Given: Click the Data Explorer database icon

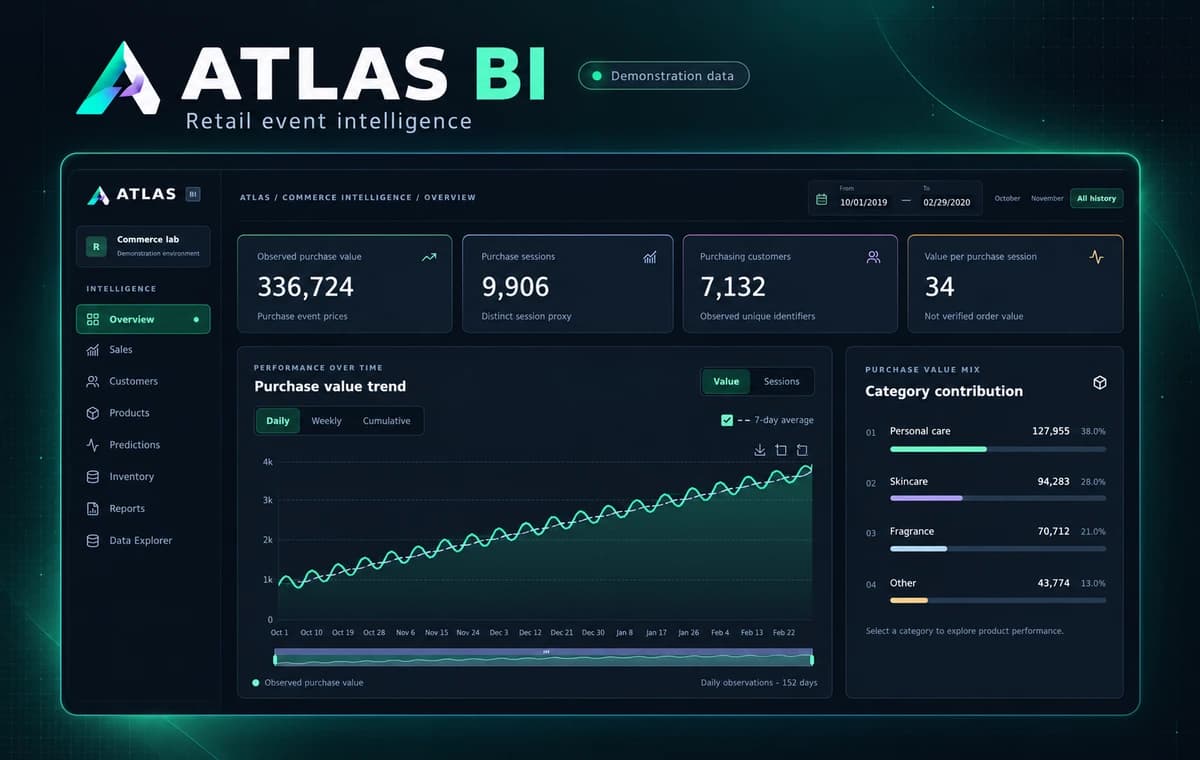Looking at the screenshot, I should (x=93, y=541).
